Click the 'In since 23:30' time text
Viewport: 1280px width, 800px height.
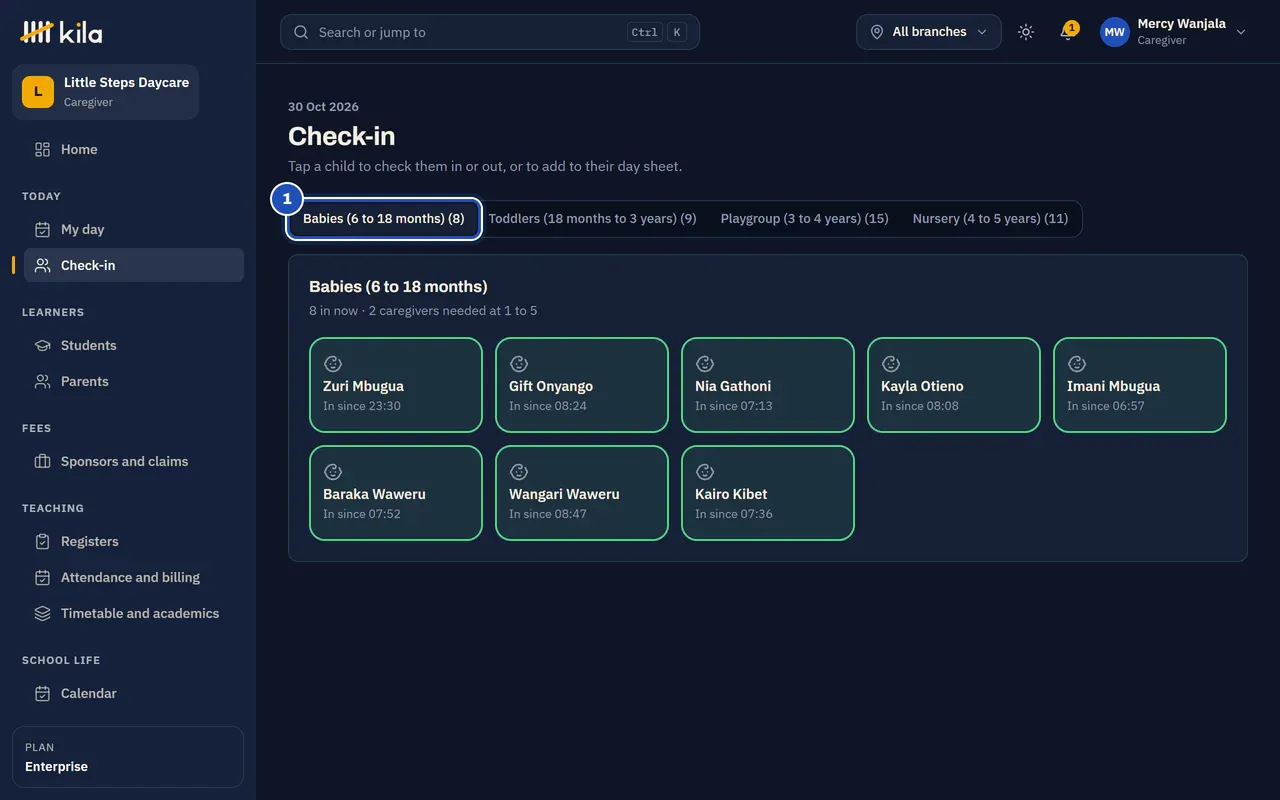[362, 406]
